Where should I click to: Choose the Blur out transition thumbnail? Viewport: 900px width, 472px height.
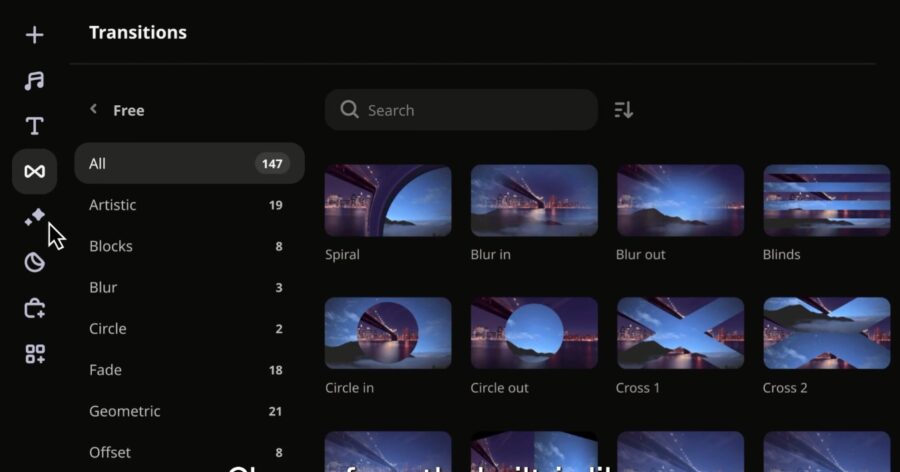[681, 200]
